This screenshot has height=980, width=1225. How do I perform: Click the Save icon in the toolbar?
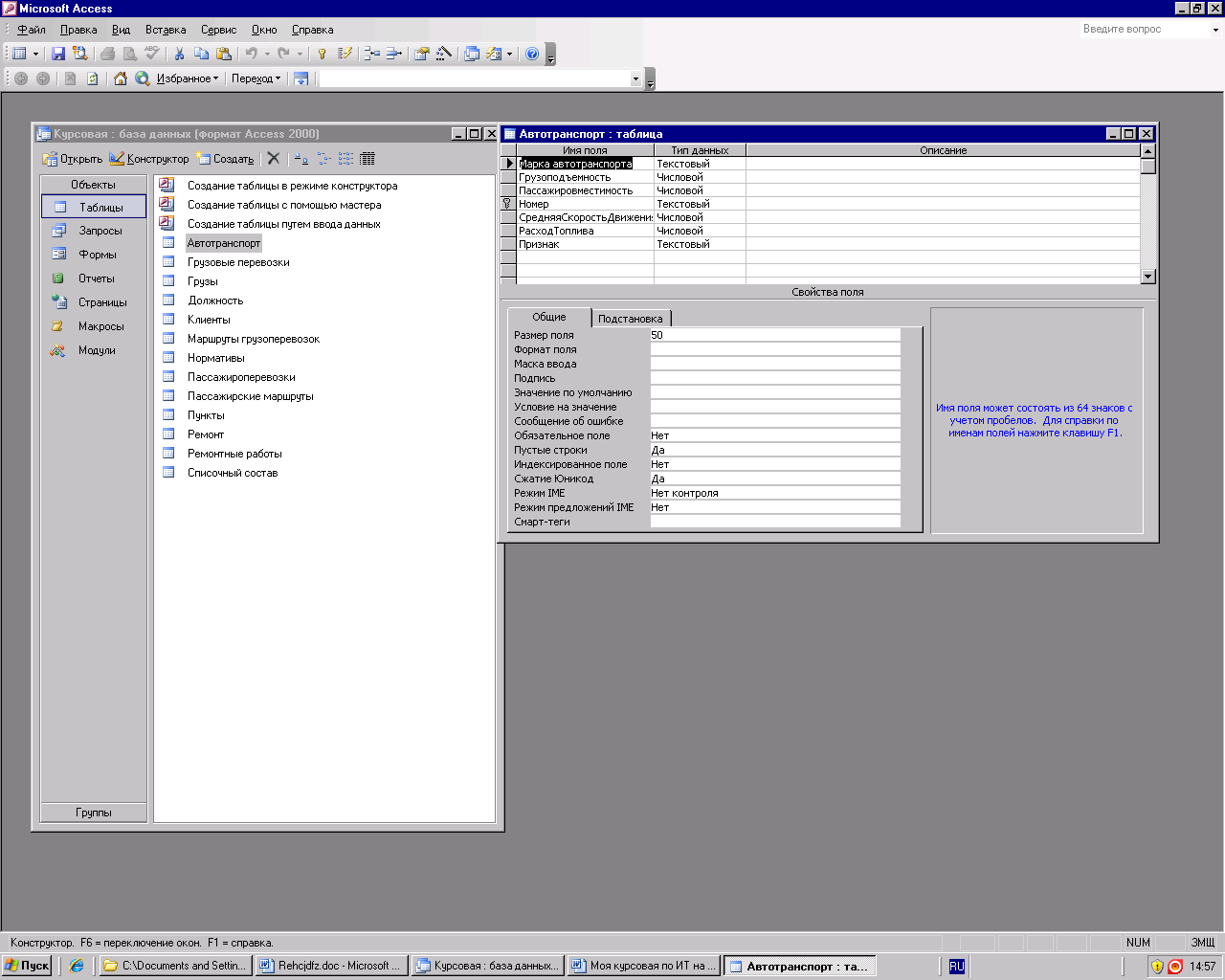click(x=58, y=55)
